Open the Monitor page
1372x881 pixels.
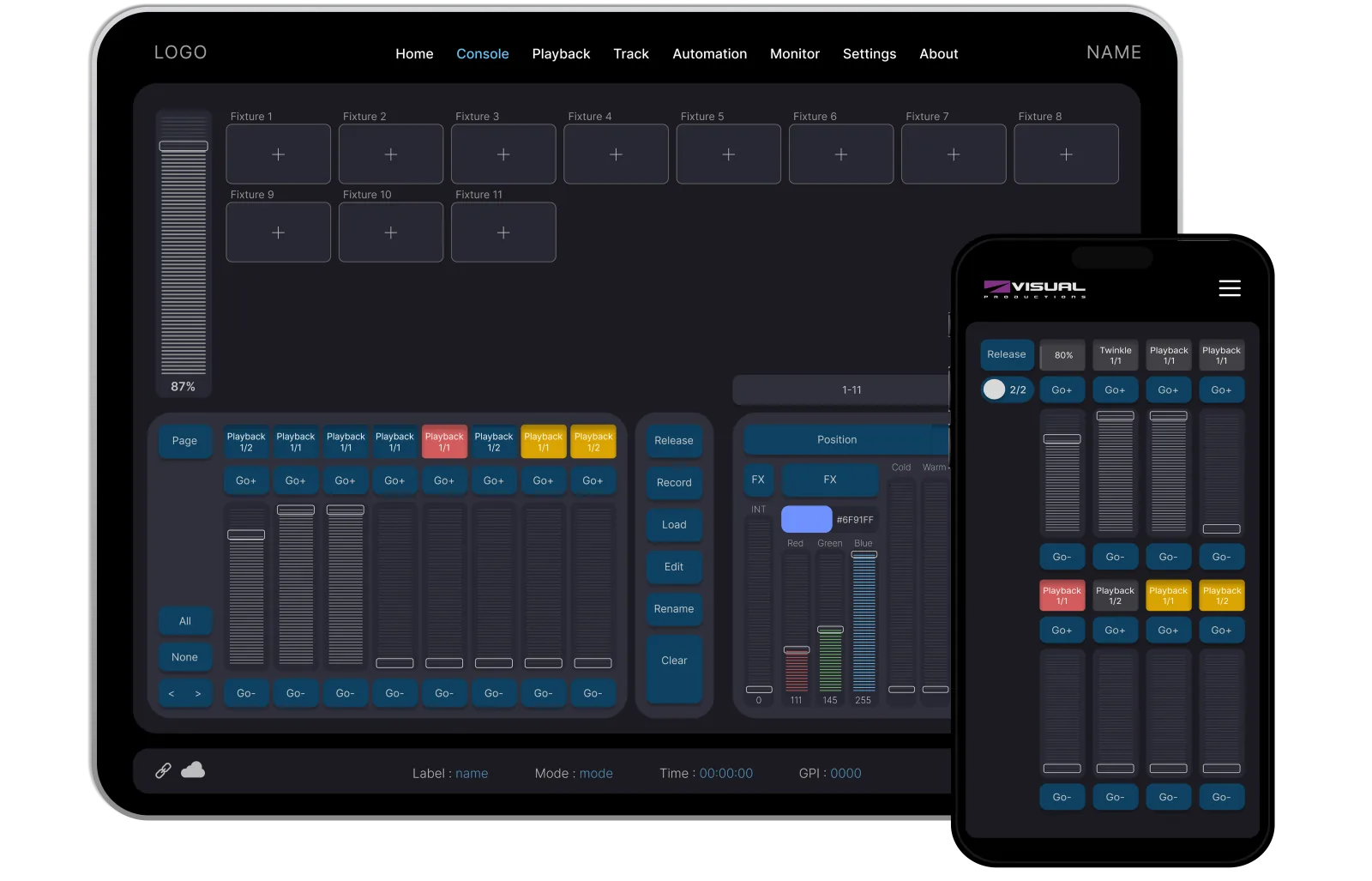(x=795, y=54)
